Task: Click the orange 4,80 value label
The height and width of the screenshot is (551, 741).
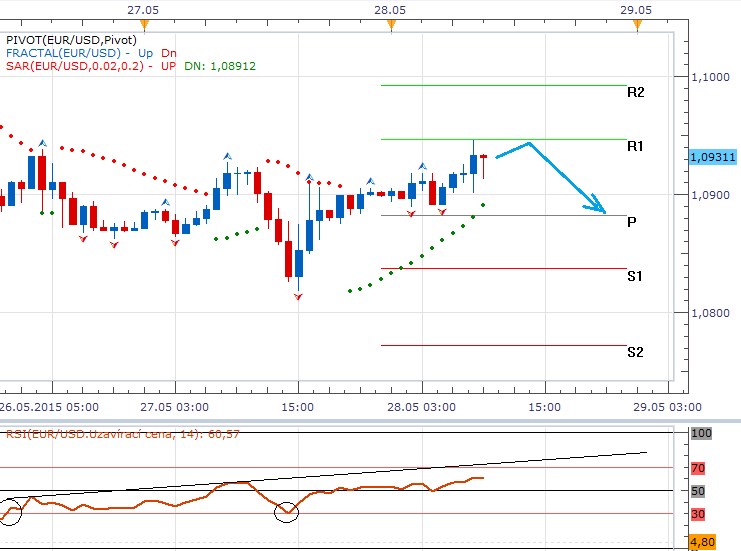Action: click(x=703, y=542)
